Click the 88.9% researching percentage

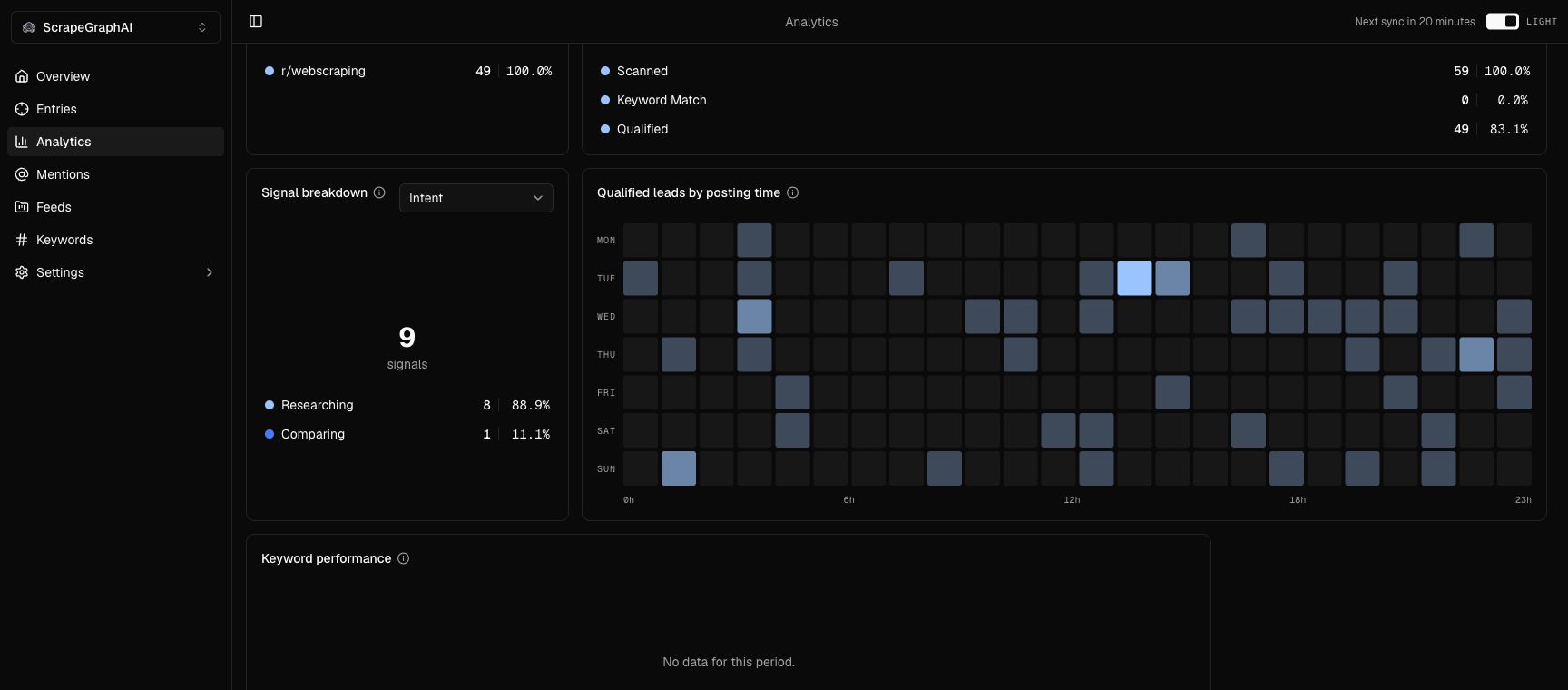531,405
